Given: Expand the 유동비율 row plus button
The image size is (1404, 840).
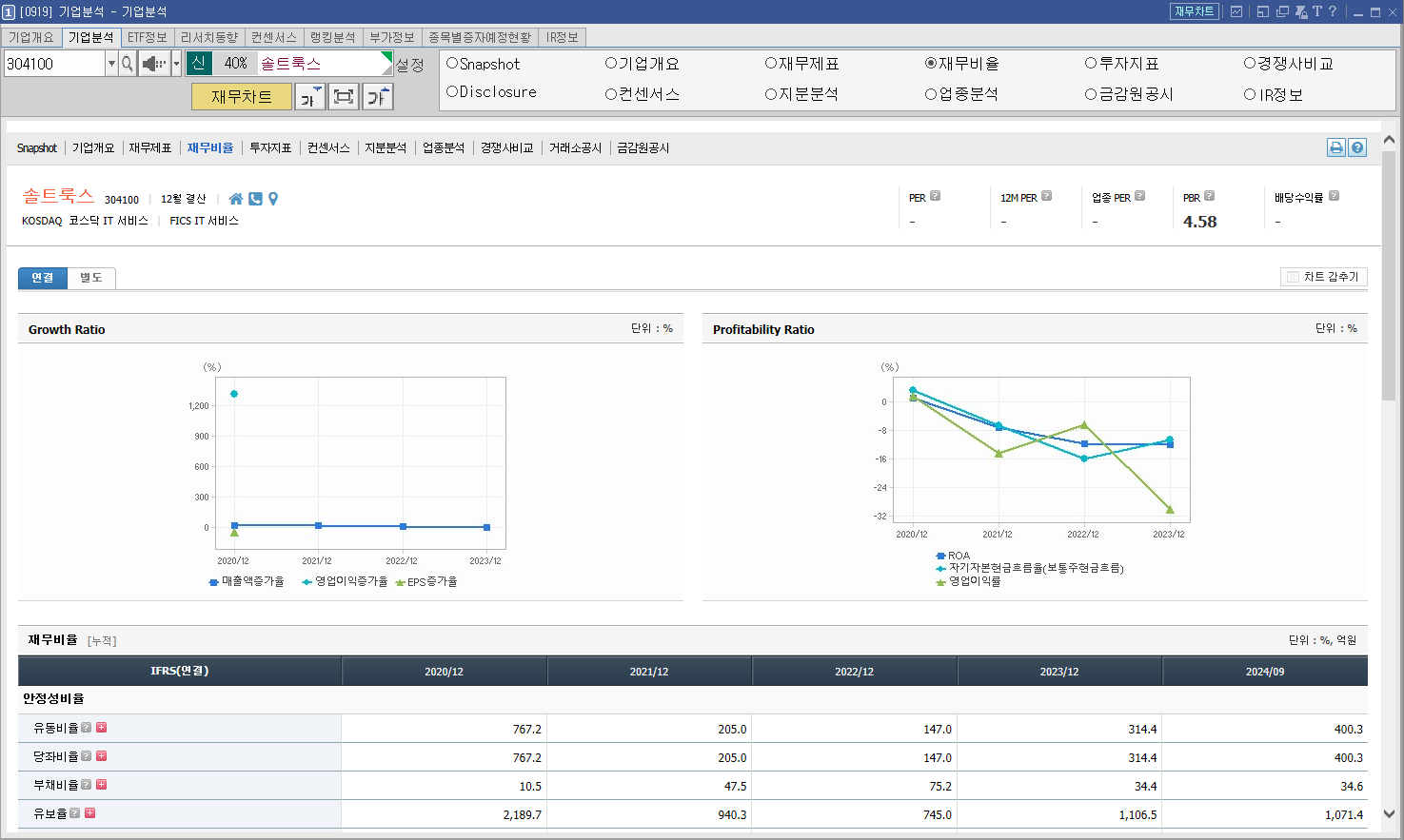Looking at the screenshot, I should (101, 728).
